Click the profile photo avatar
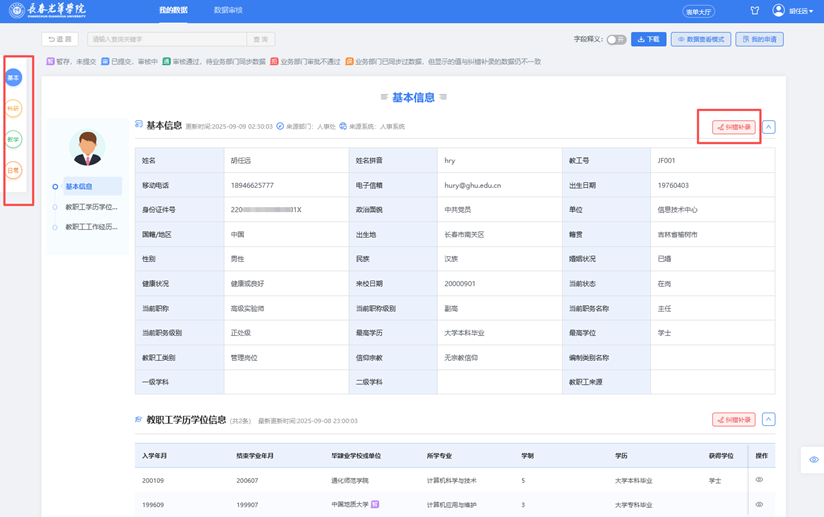The image size is (824, 517). (x=87, y=148)
